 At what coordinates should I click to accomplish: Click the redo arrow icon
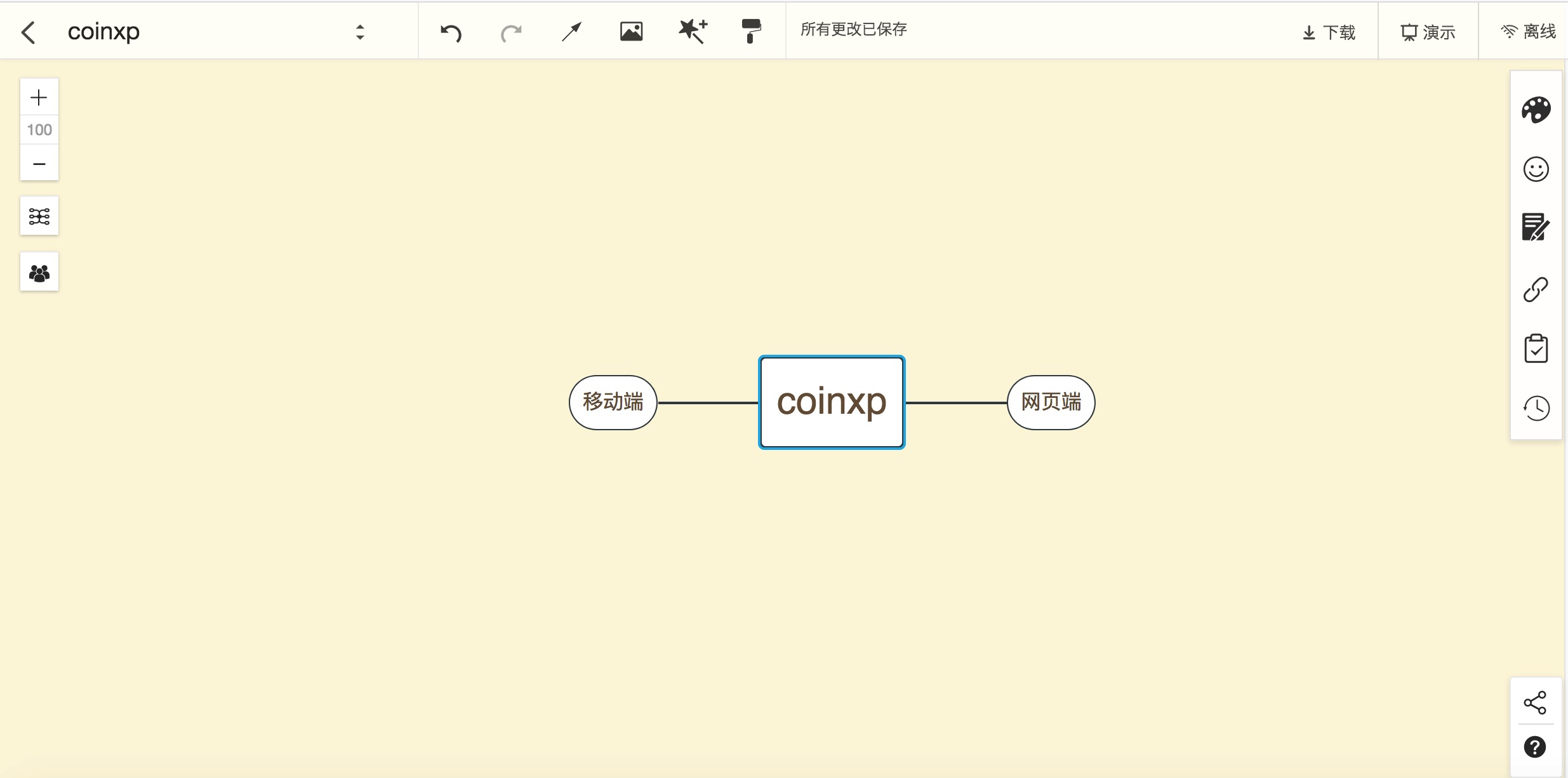(x=511, y=32)
